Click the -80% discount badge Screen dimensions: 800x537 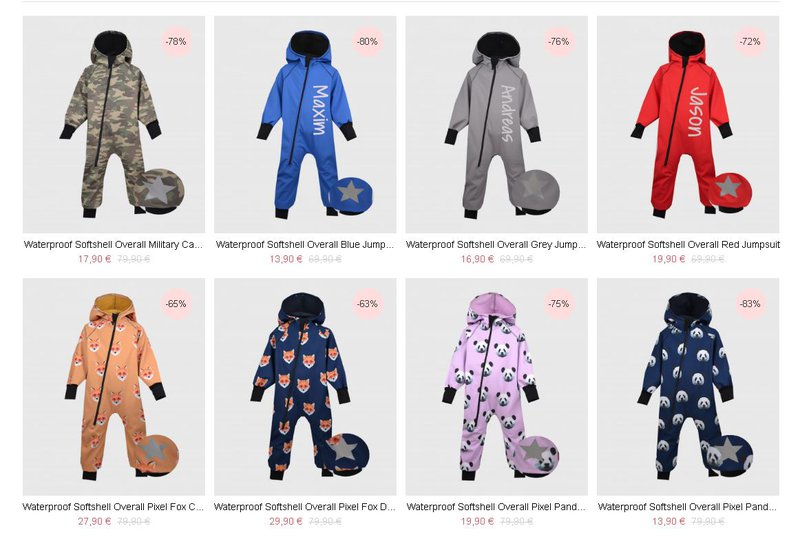coord(367,41)
